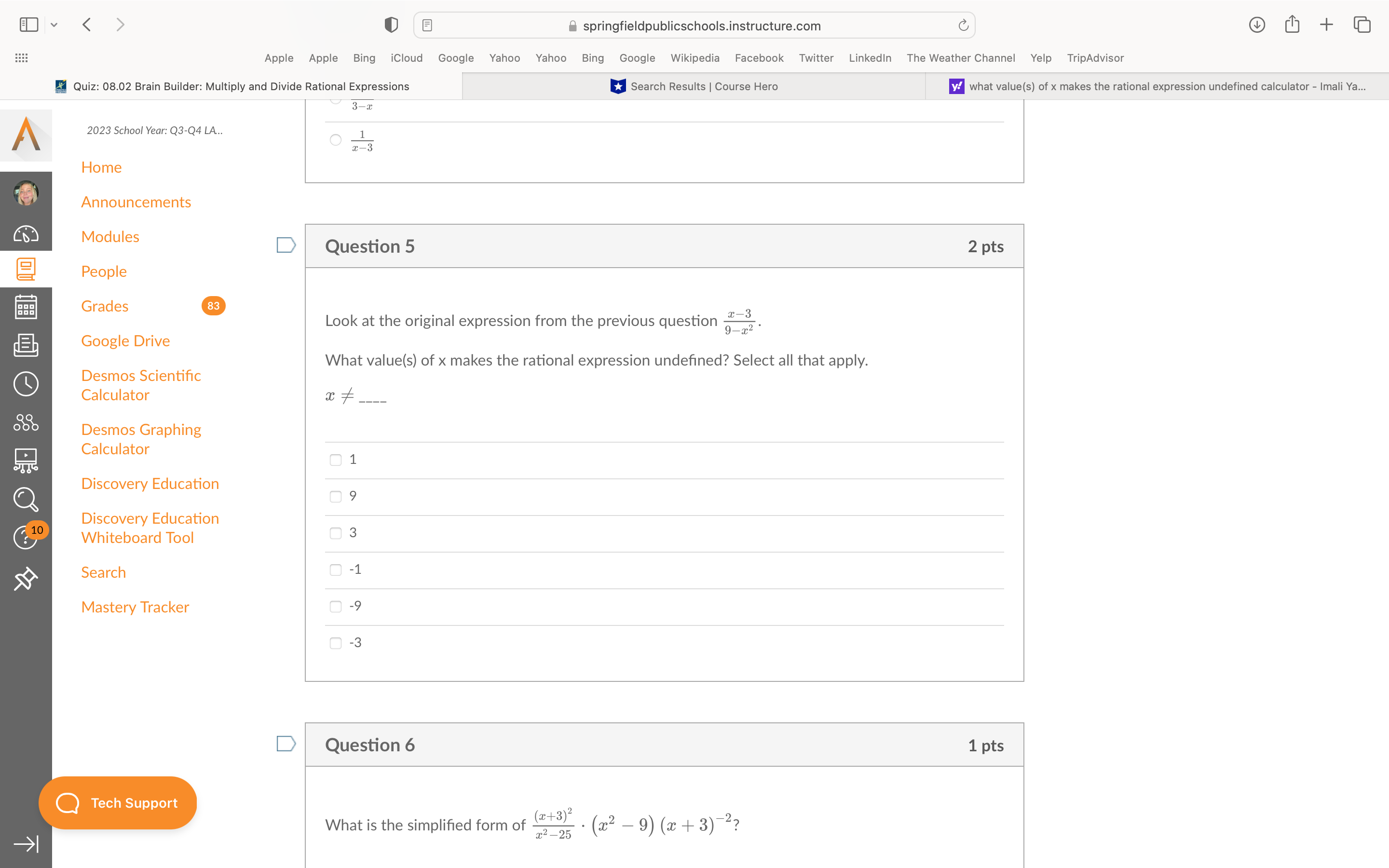Click Home link in sidebar
Image resolution: width=1389 pixels, height=868 pixels.
[x=101, y=167]
